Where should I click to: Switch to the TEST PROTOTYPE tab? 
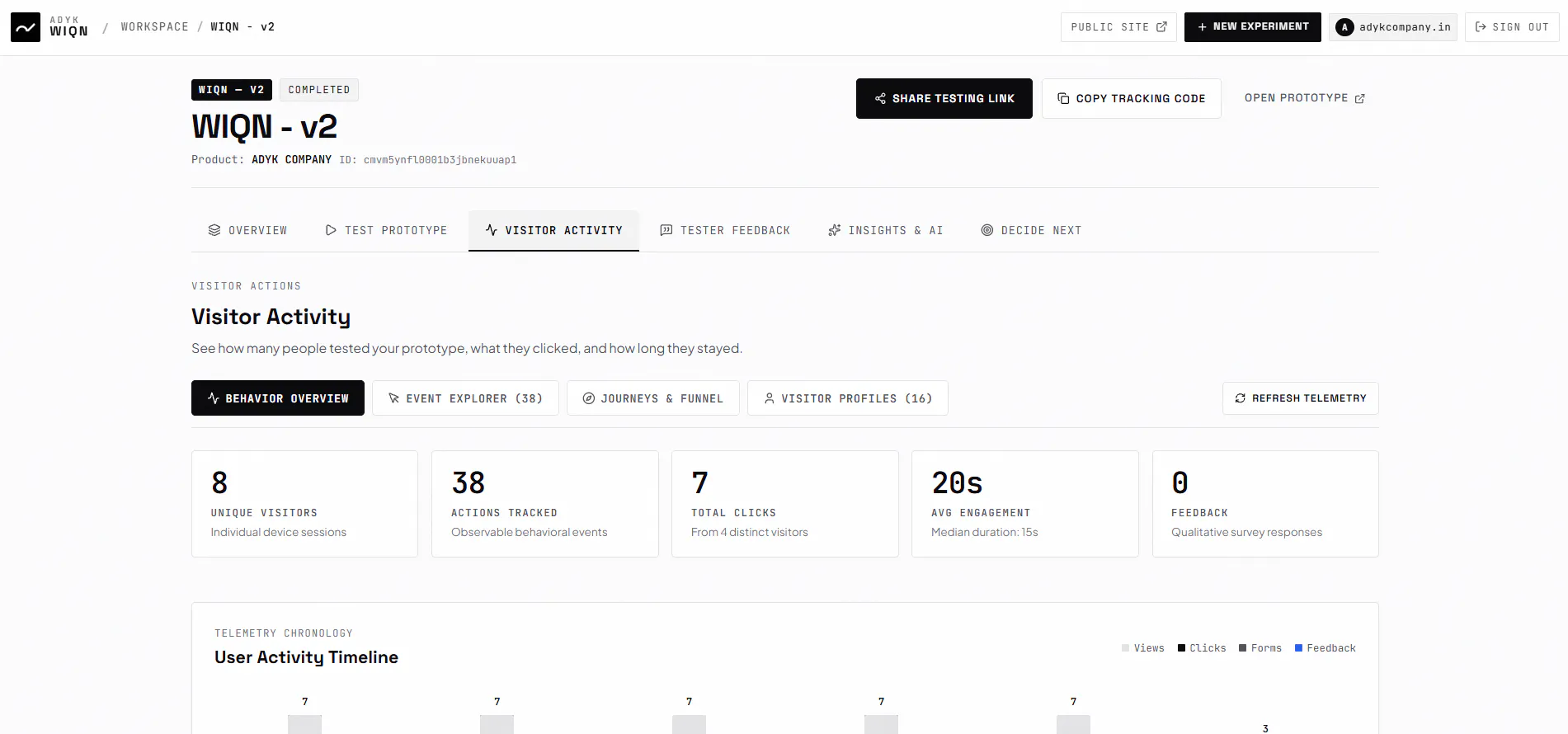[x=386, y=231]
